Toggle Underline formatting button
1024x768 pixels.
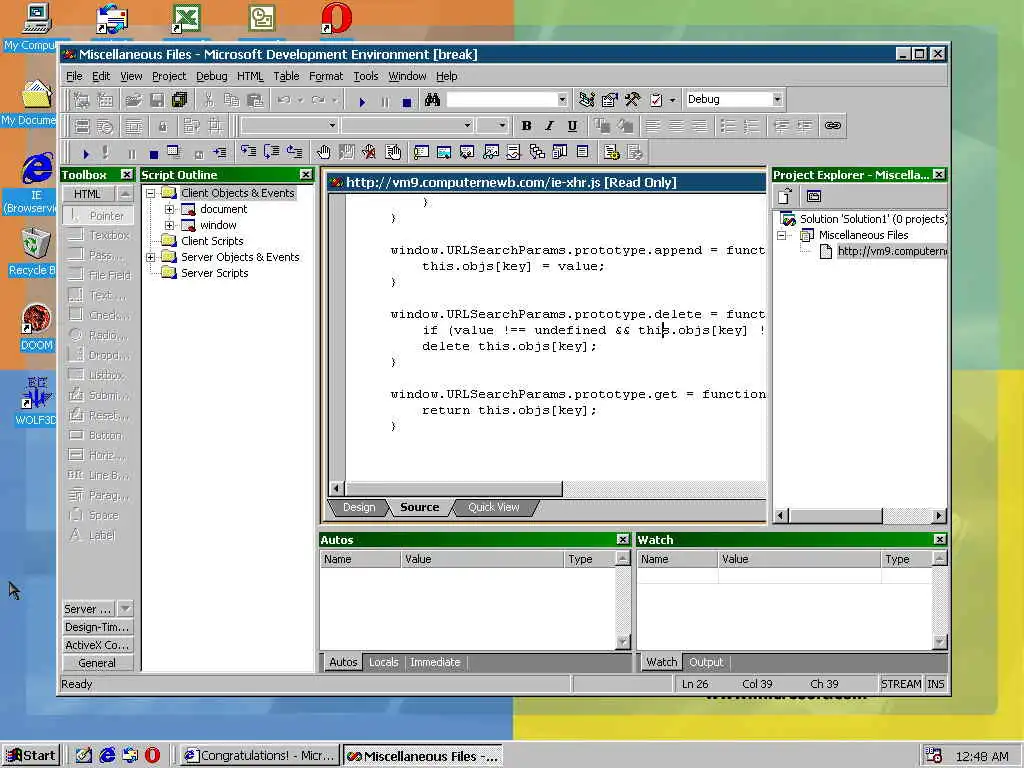572,125
